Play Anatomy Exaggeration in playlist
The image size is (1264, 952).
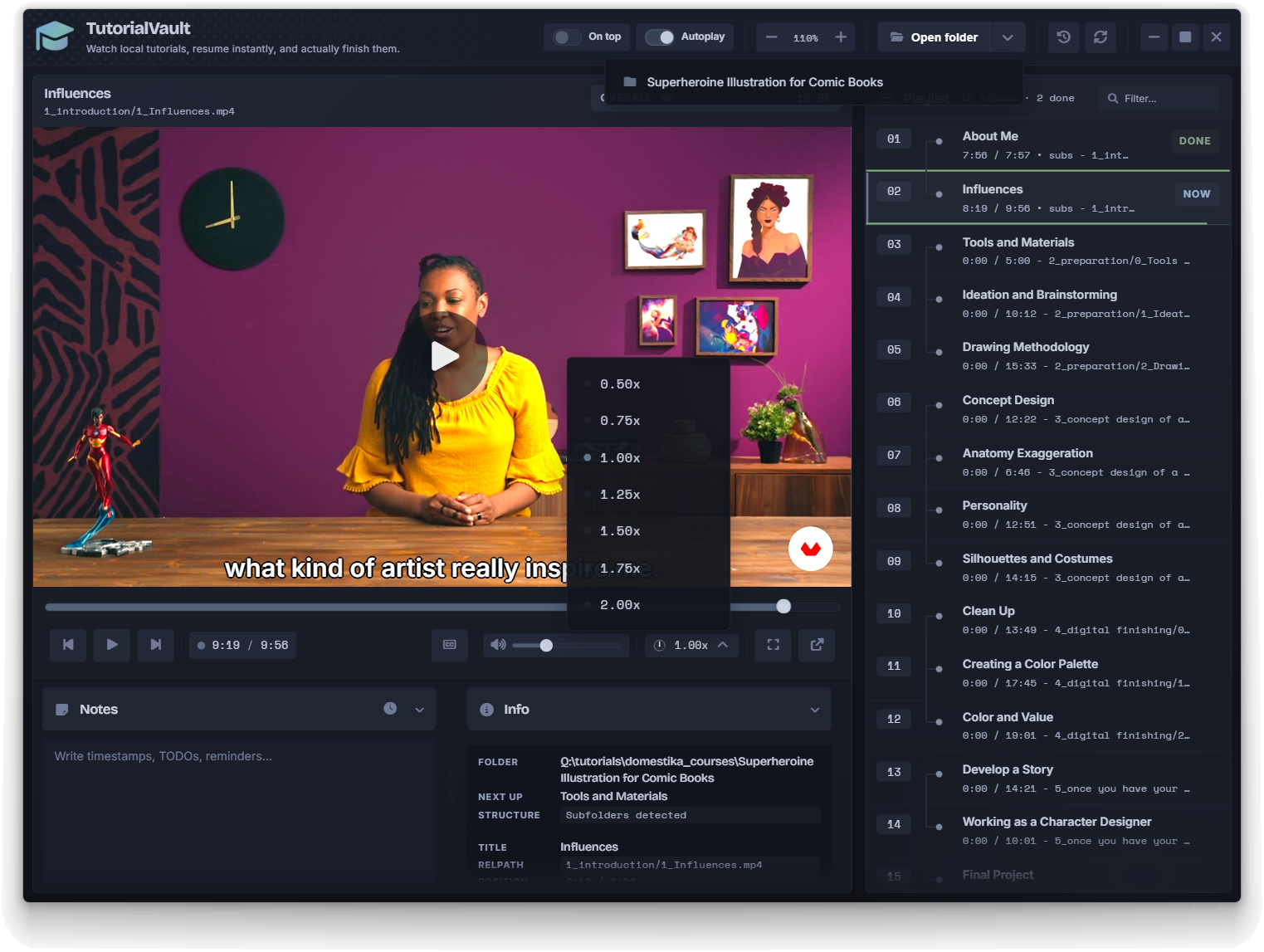pos(1047,461)
